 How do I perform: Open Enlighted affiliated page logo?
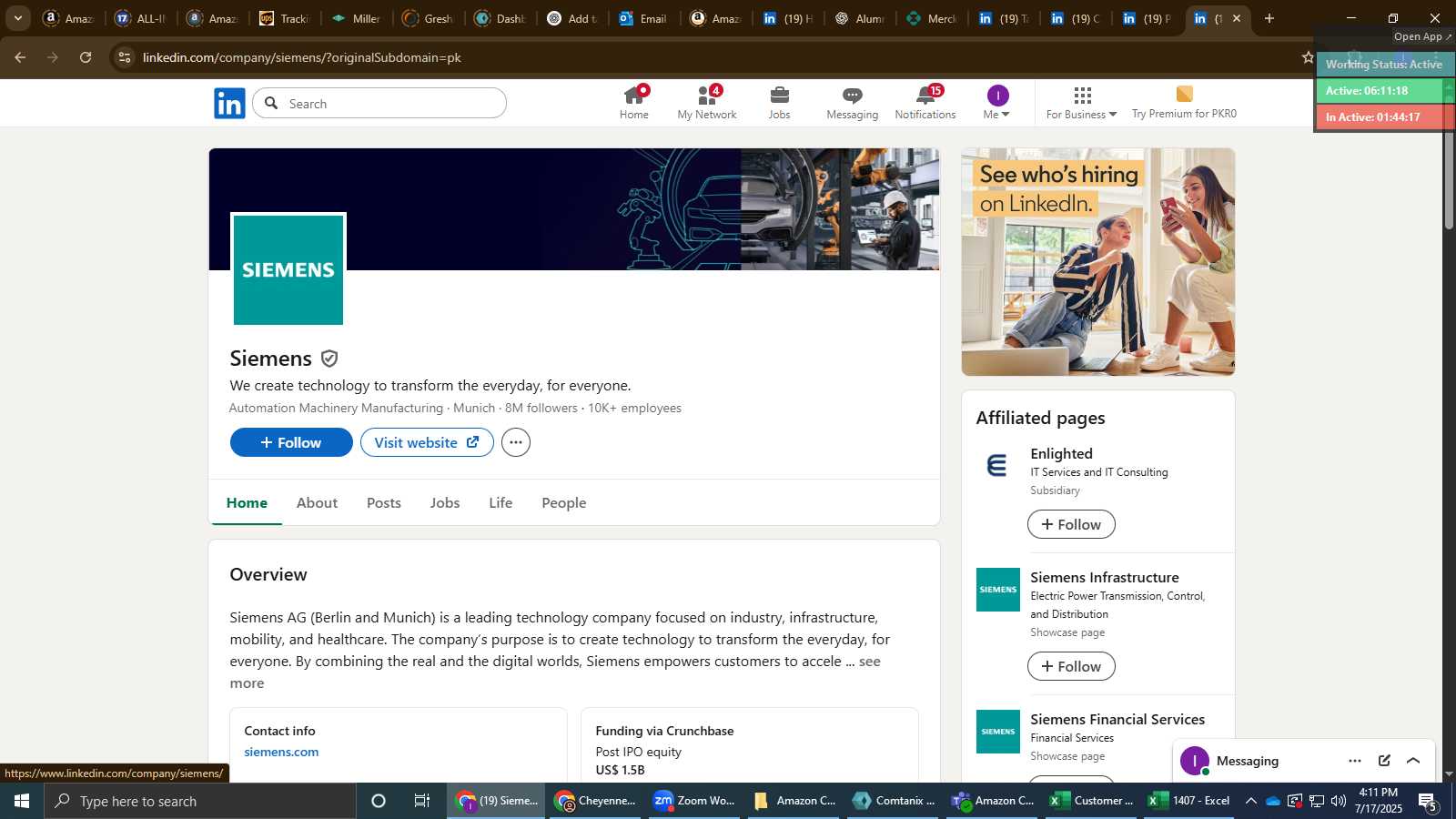997,466
